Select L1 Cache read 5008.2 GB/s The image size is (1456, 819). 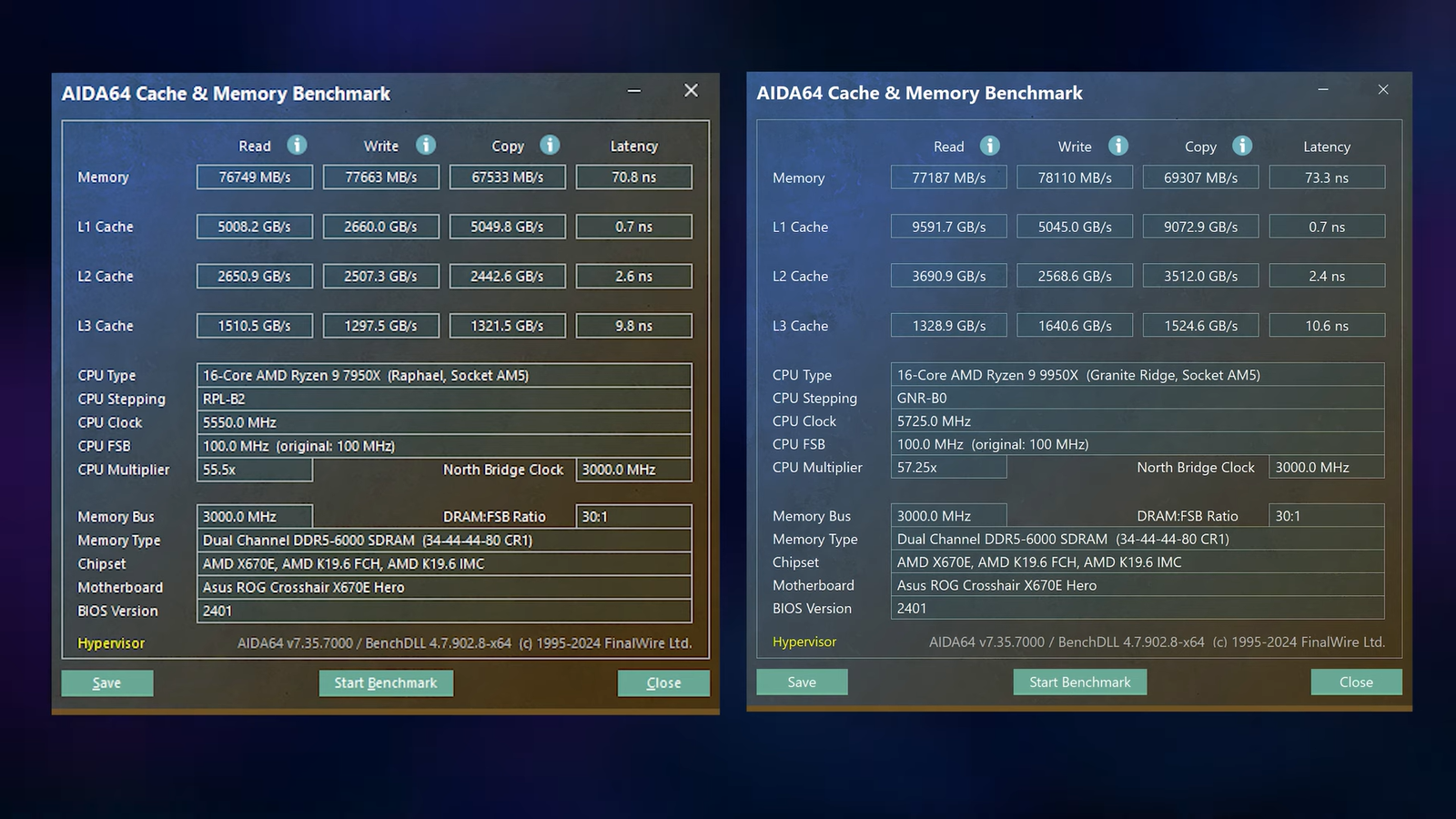click(255, 227)
